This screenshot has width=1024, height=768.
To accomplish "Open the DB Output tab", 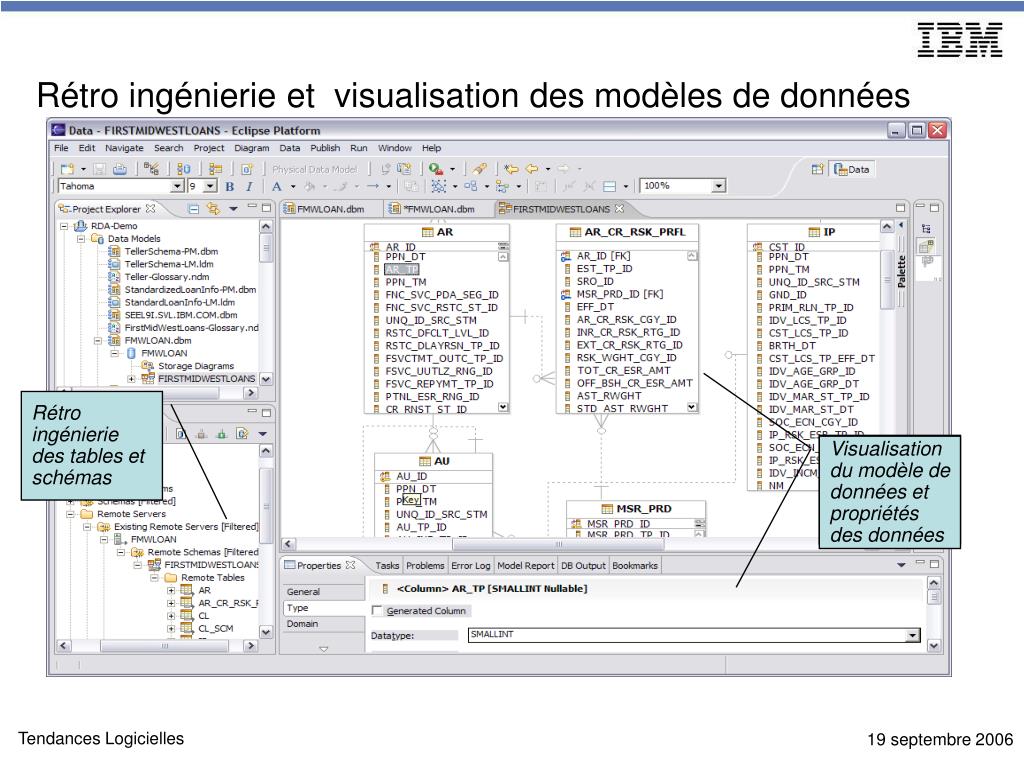I will [583, 566].
